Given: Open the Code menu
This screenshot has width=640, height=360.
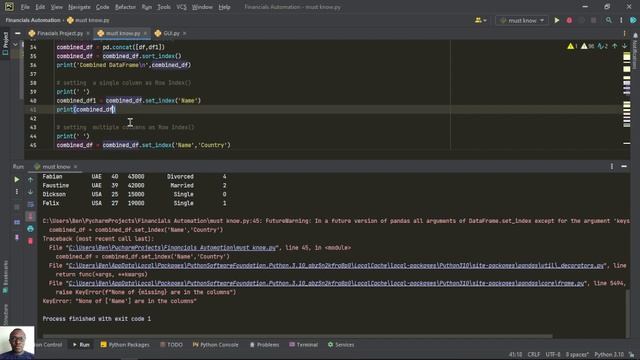Looking at the screenshot, I should (102, 7).
